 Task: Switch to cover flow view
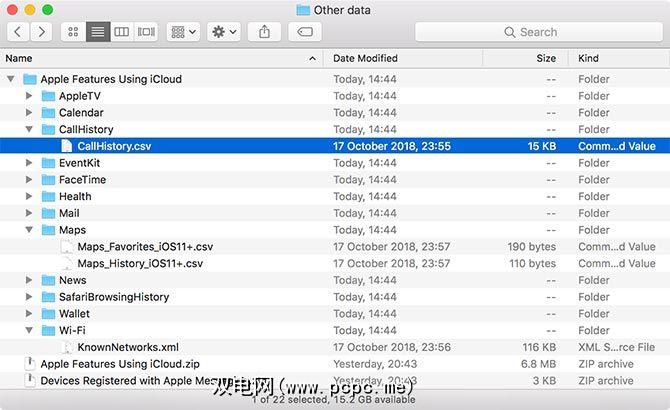click(146, 32)
